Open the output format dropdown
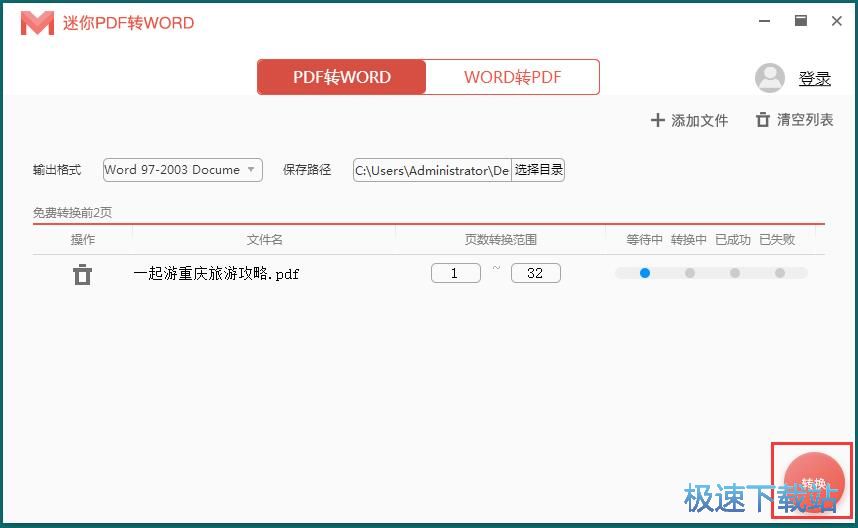The width and height of the screenshot is (858, 528). tap(183, 170)
